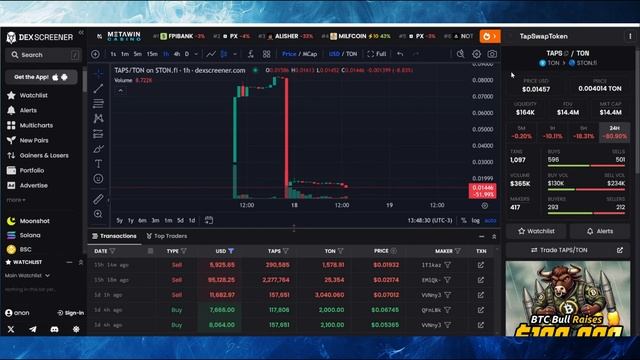Toggle the auto scale on the chart

(490, 220)
